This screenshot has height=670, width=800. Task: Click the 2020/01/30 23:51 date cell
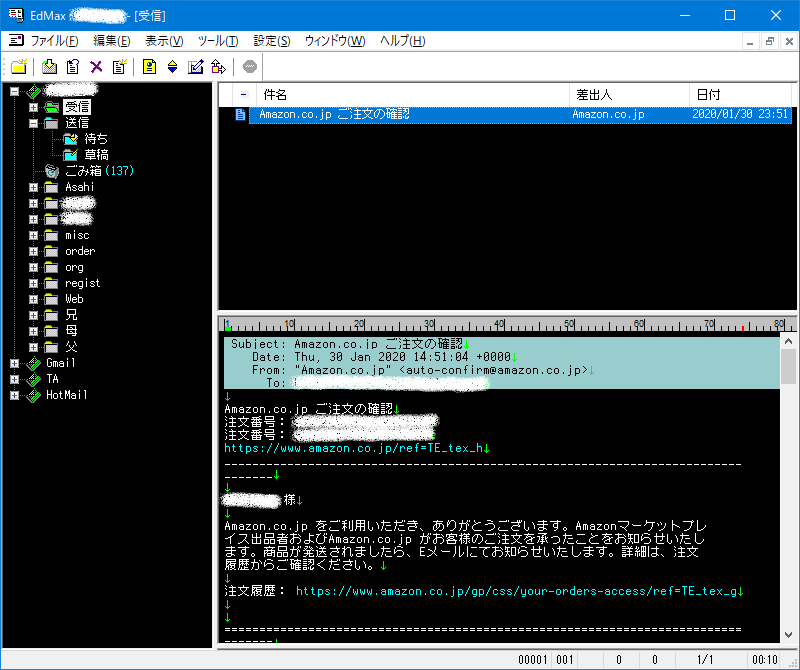(x=739, y=114)
